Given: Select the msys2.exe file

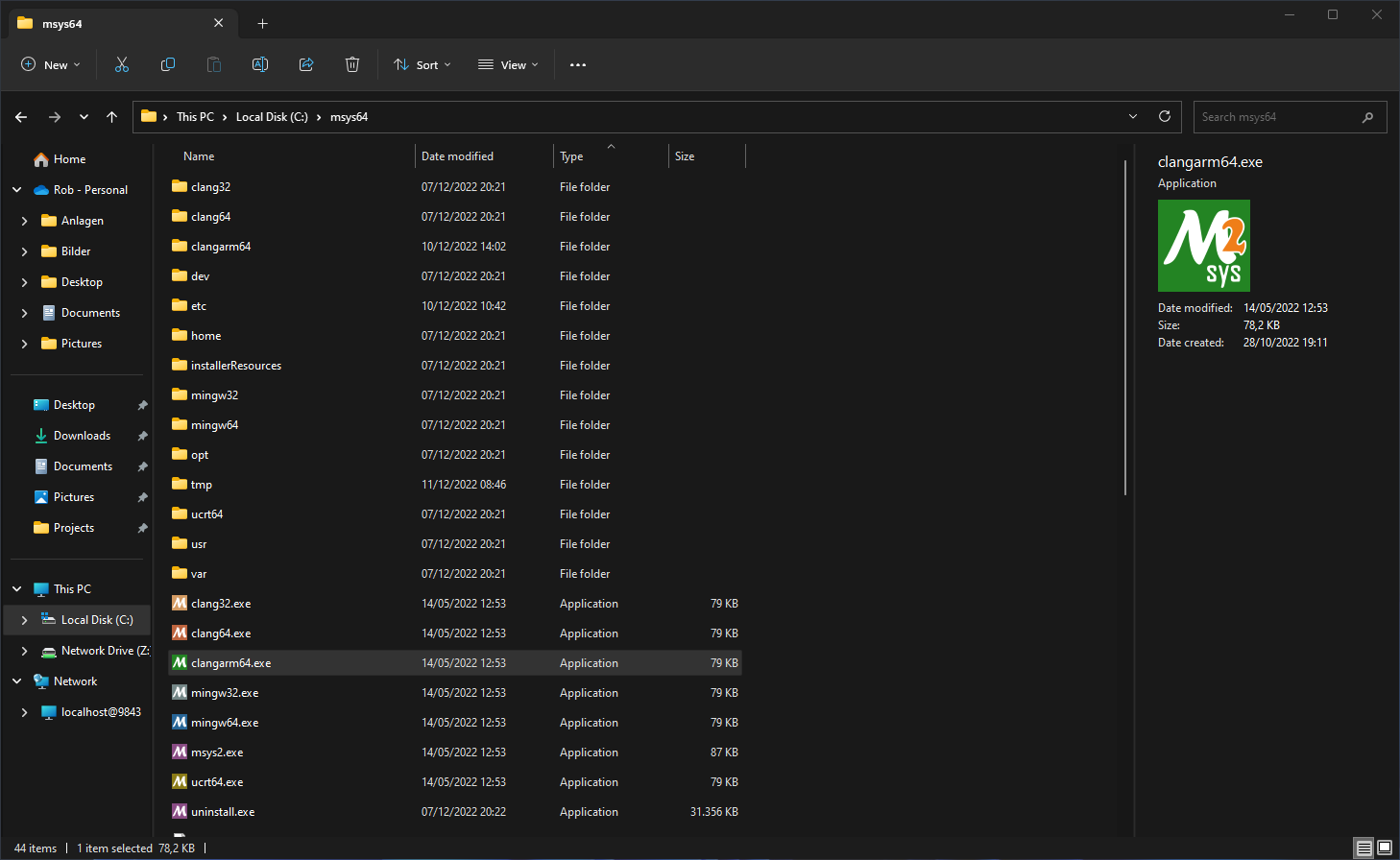Looking at the screenshot, I should coord(217,752).
